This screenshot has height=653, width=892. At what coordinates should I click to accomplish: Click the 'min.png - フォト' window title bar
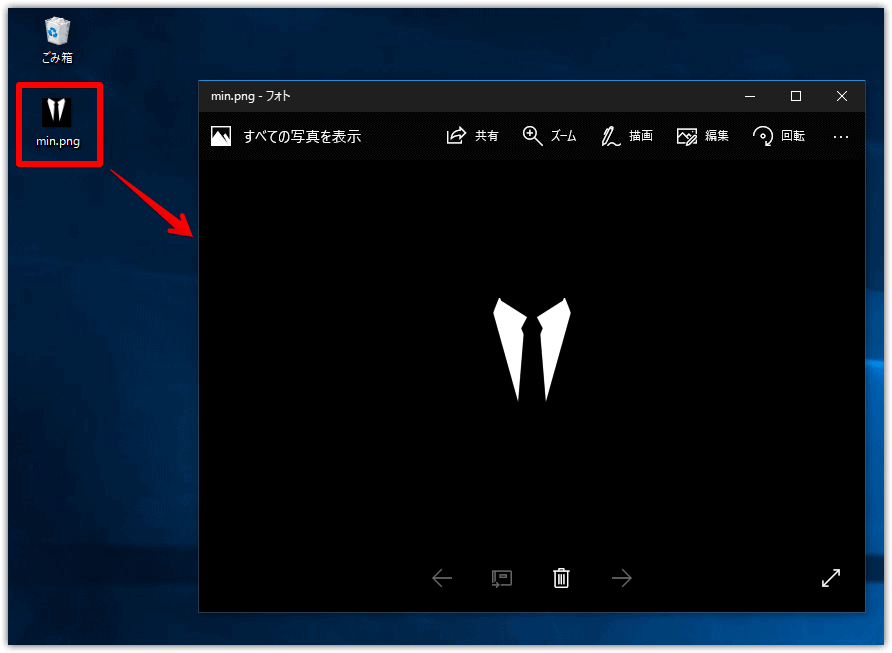450,96
